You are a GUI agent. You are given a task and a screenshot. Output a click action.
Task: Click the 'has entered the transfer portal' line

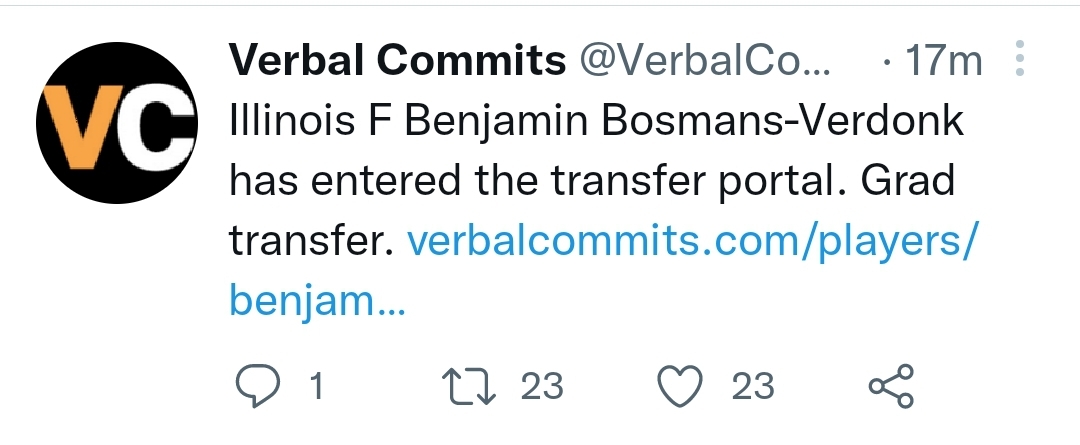point(540,181)
